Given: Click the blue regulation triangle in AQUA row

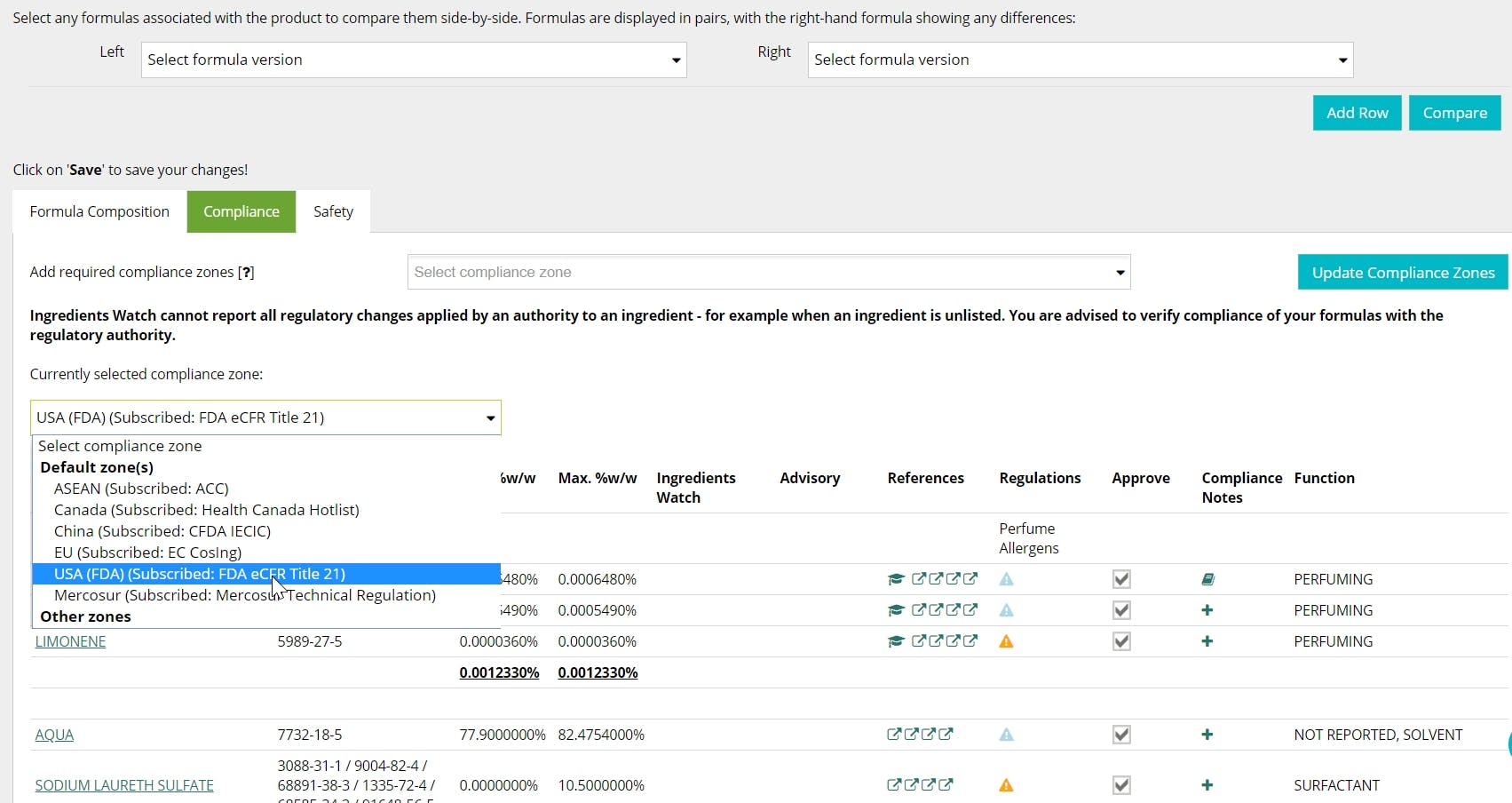Looking at the screenshot, I should point(1006,735).
